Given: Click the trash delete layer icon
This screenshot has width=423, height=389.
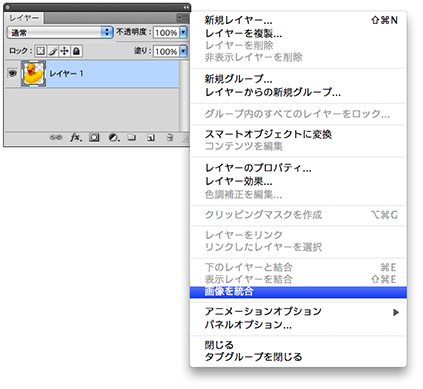Looking at the screenshot, I should pyautogui.click(x=170, y=137).
